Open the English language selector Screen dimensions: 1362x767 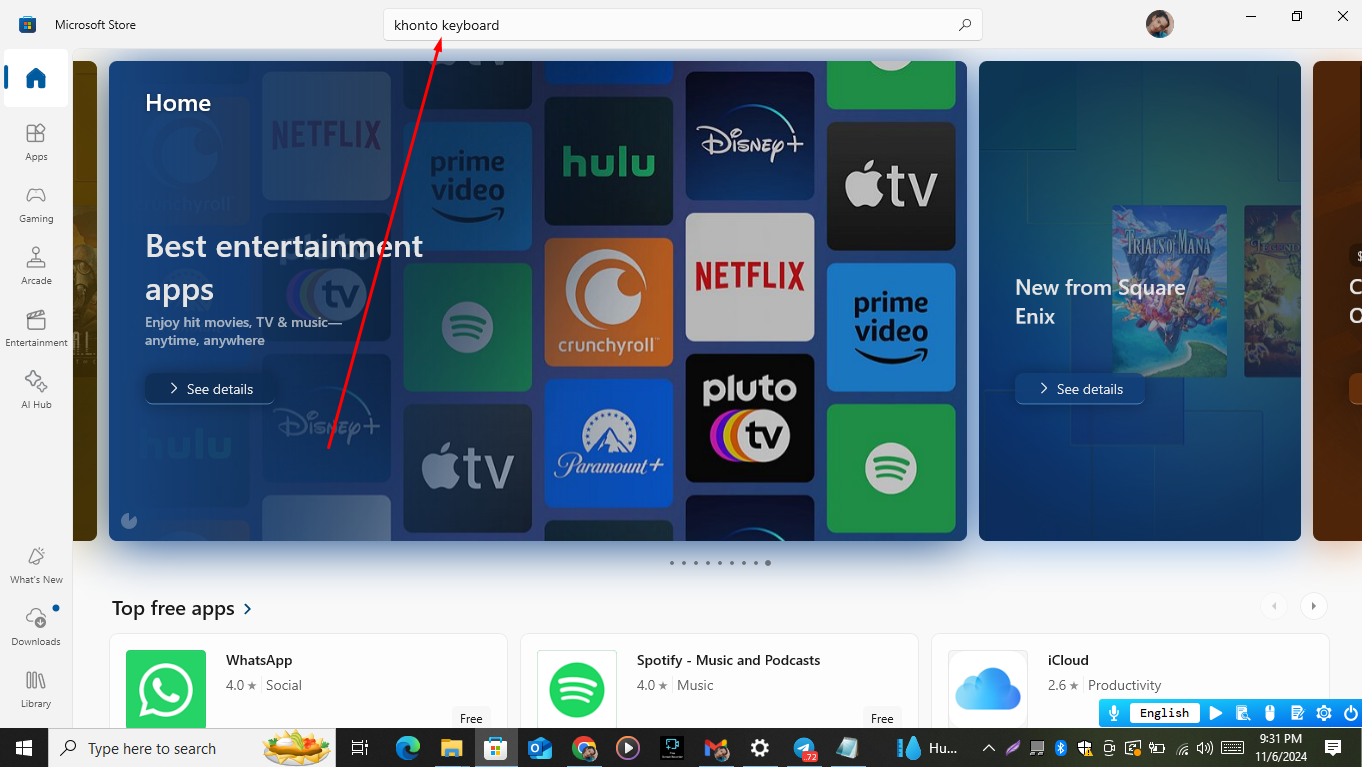point(1164,713)
